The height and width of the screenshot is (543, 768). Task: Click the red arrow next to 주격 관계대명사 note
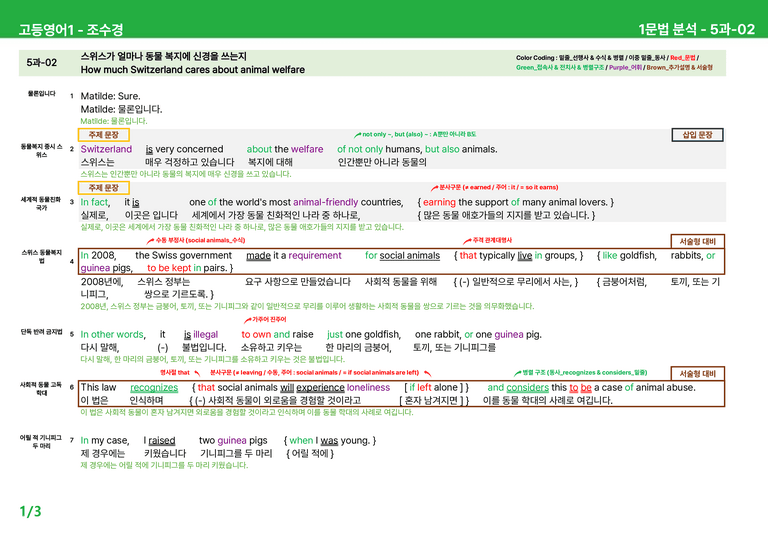click(x=467, y=241)
